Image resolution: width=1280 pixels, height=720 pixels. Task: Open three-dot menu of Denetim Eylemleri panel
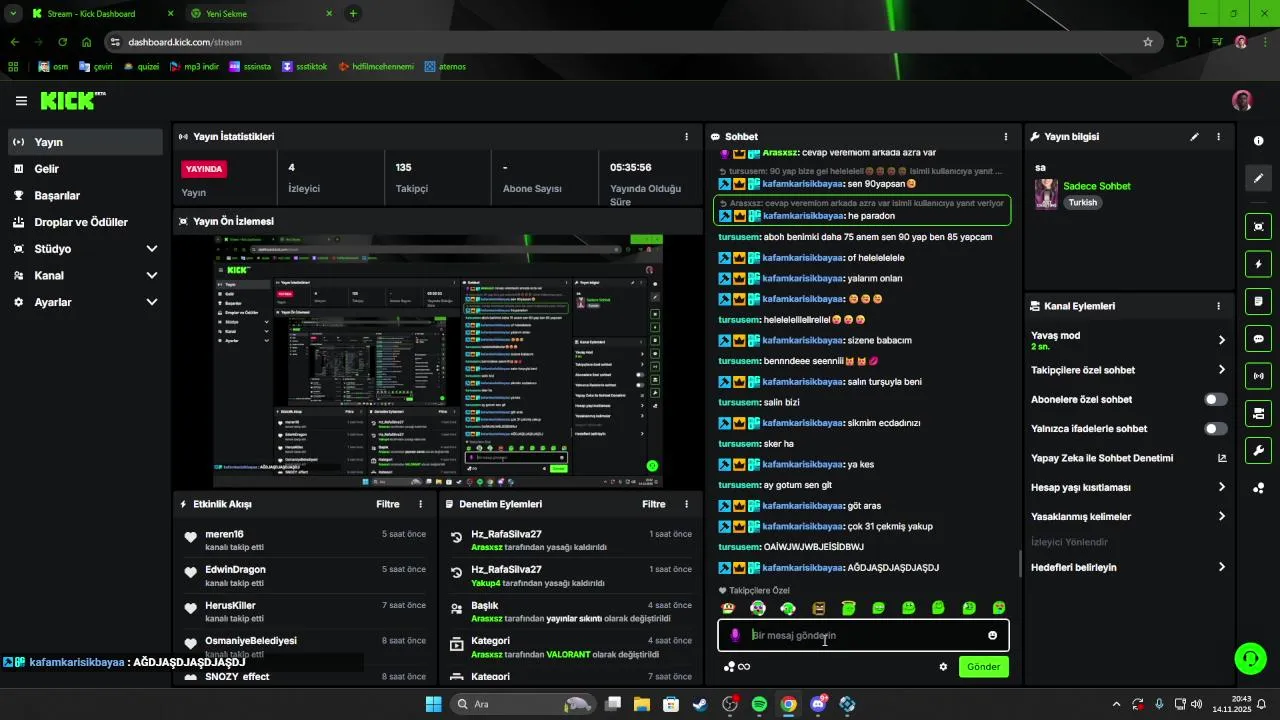(686, 504)
